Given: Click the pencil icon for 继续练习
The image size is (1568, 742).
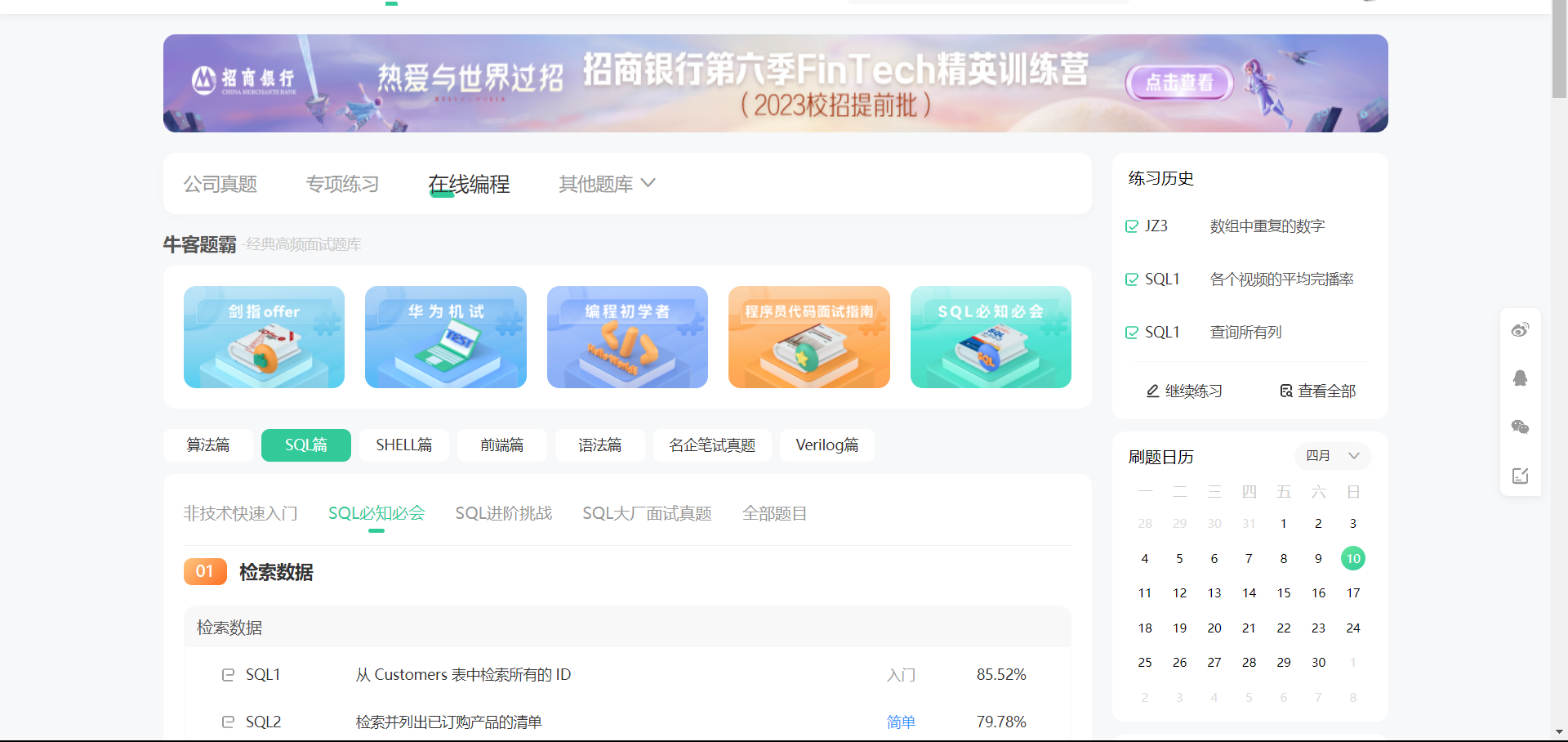Looking at the screenshot, I should click(1152, 391).
